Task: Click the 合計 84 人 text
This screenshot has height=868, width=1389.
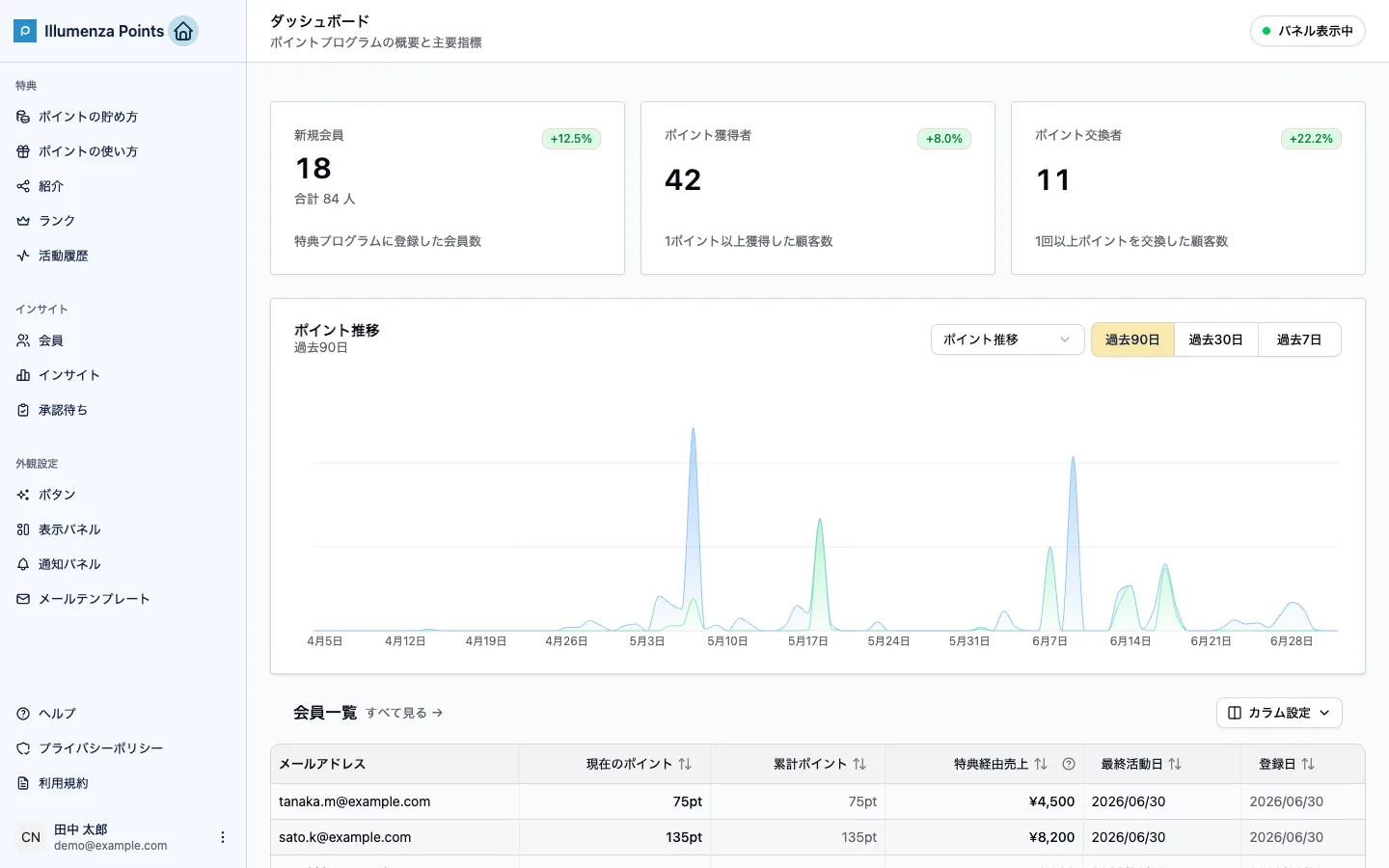Action: 325,199
